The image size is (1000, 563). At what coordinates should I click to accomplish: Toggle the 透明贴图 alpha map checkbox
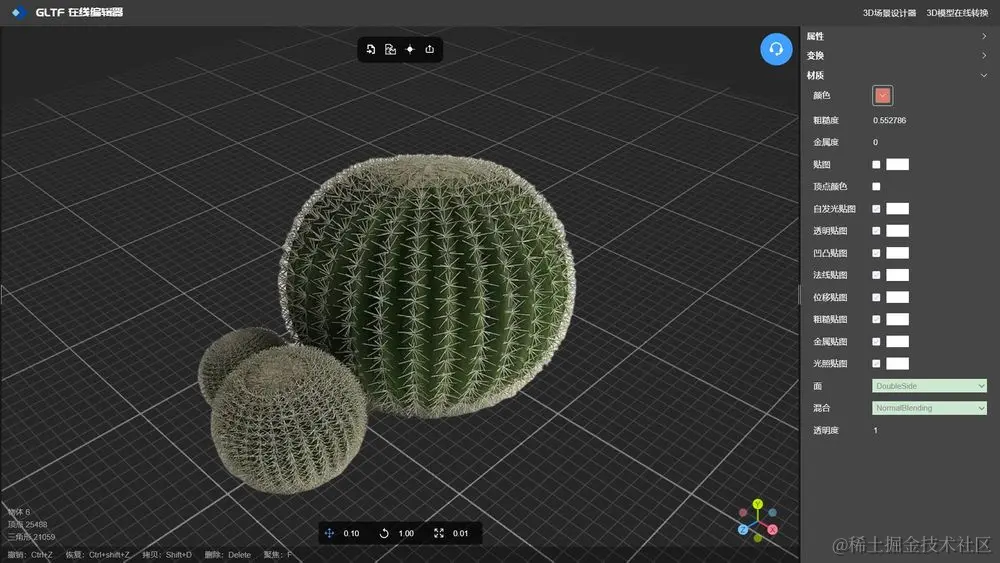876,231
